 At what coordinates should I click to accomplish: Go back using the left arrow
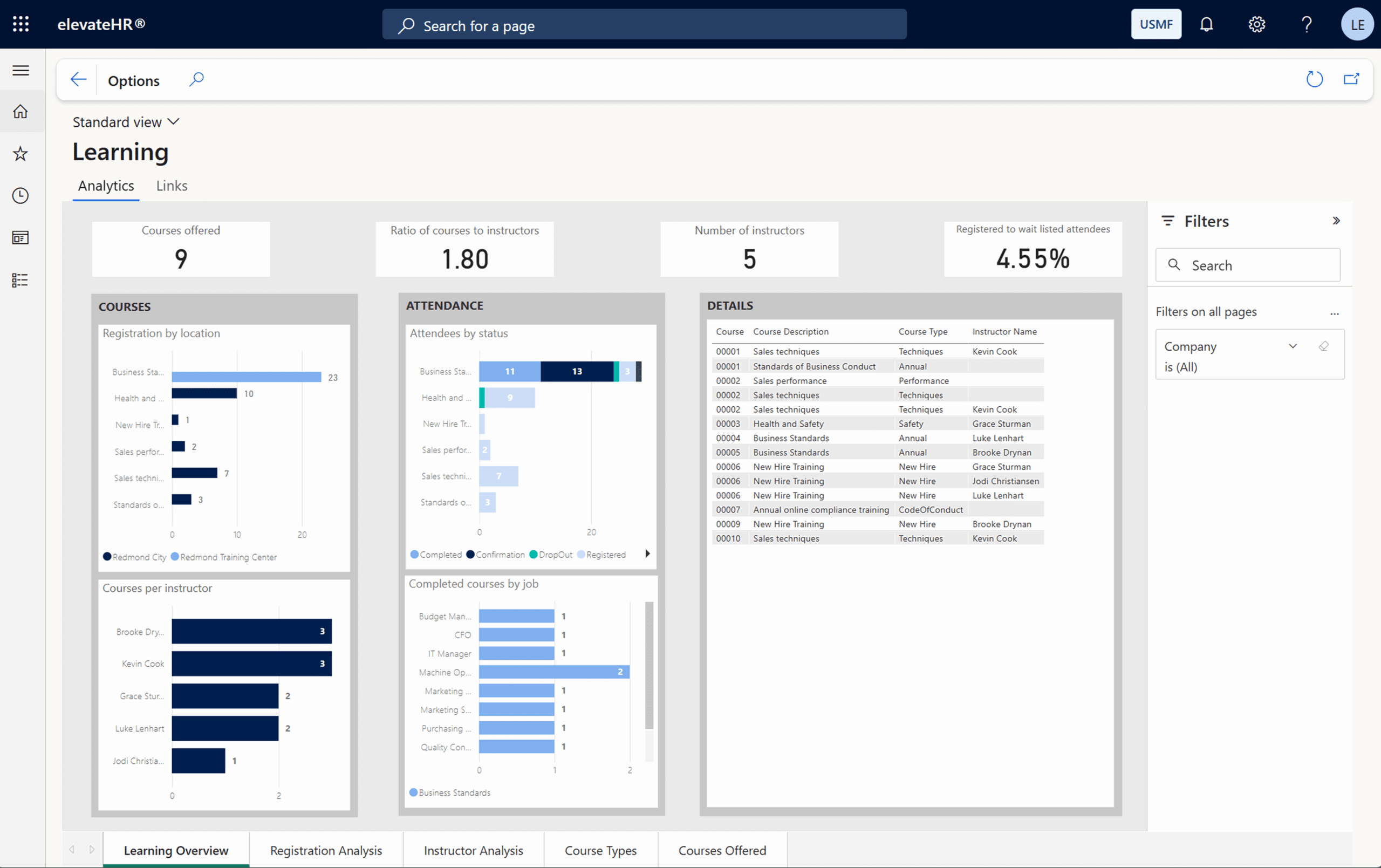[78, 80]
